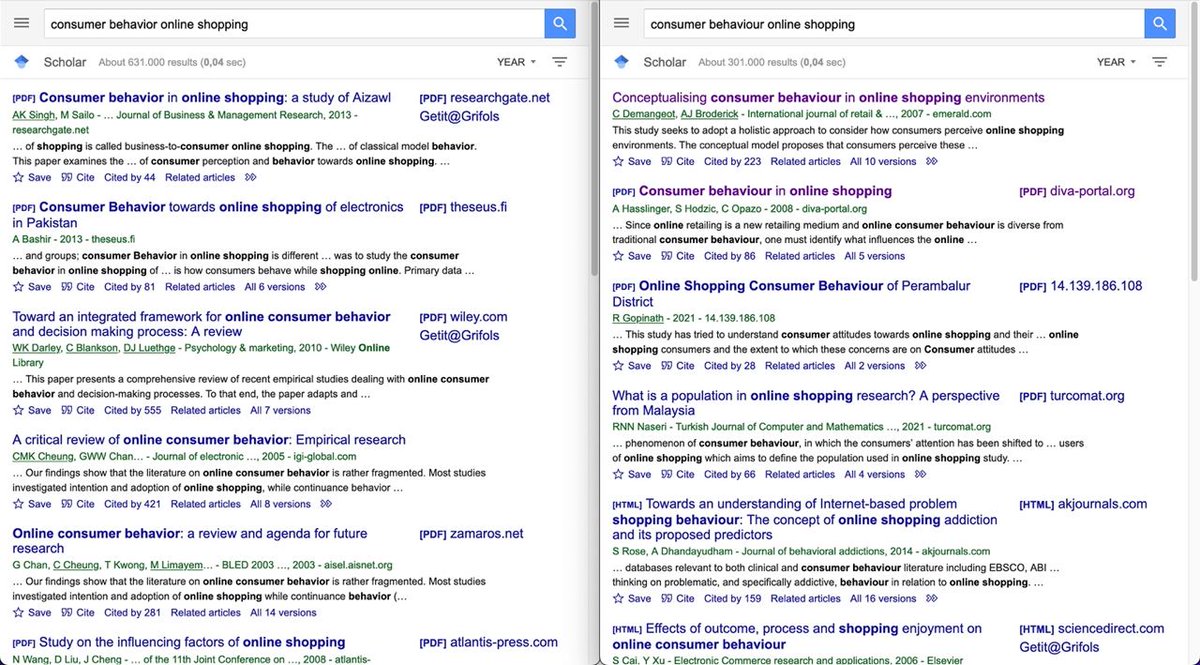
Task: Show more options for Pakistan electronics result
Action: tap(320, 286)
